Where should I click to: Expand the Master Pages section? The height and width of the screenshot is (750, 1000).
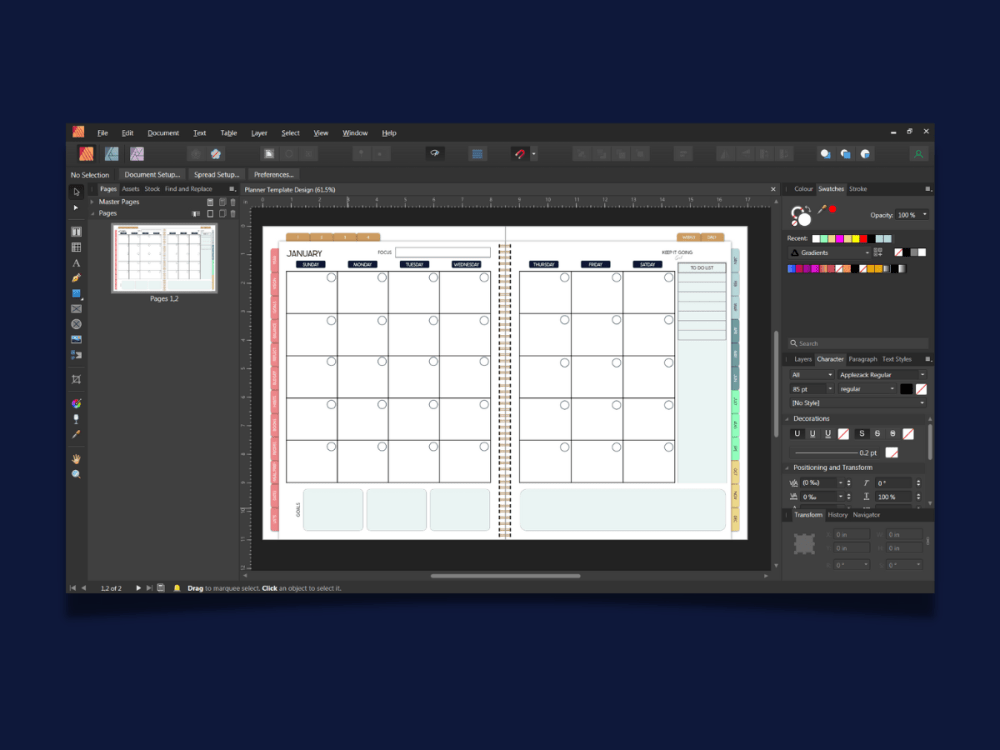click(x=92, y=202)
